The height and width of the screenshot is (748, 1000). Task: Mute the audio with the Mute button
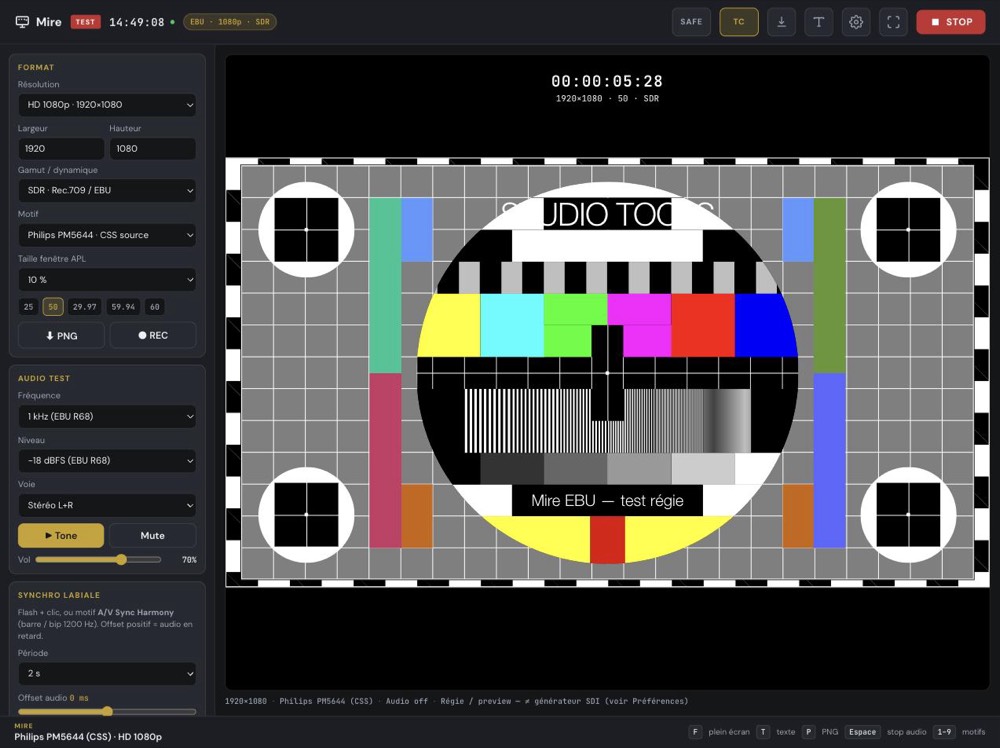point(152,536)
